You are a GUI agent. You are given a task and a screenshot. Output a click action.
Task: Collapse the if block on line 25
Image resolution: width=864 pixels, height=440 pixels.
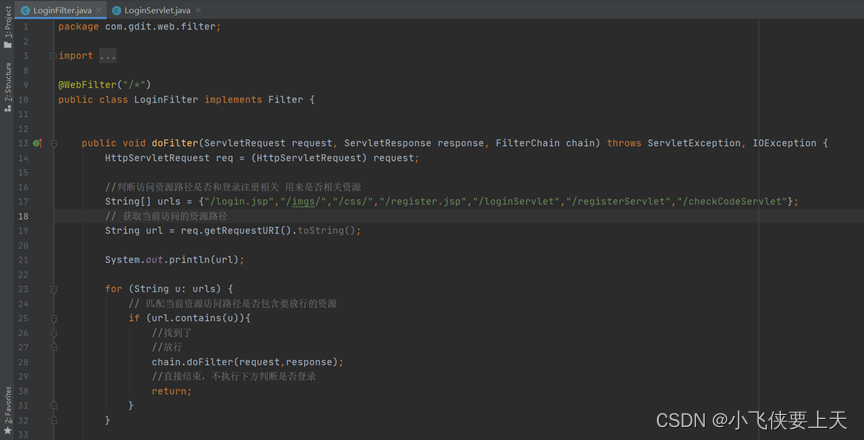[x=54, y=318]
